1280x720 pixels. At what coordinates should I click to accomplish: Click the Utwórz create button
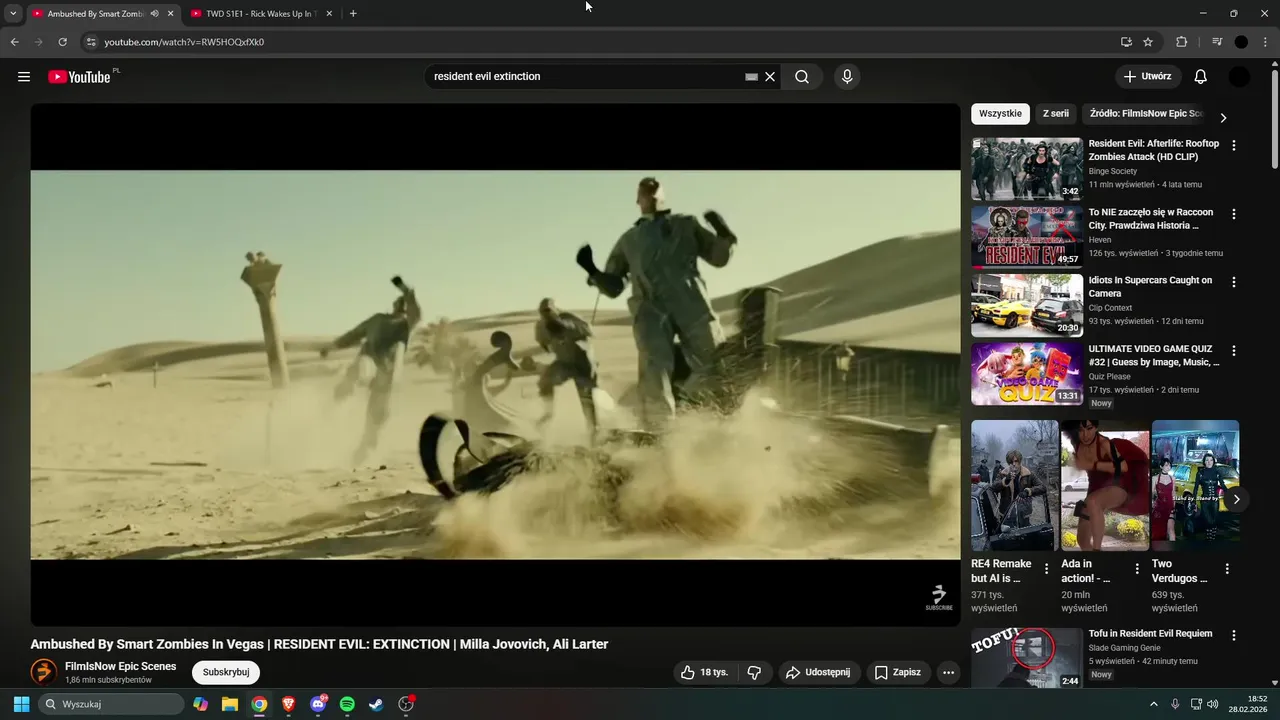1148,77
